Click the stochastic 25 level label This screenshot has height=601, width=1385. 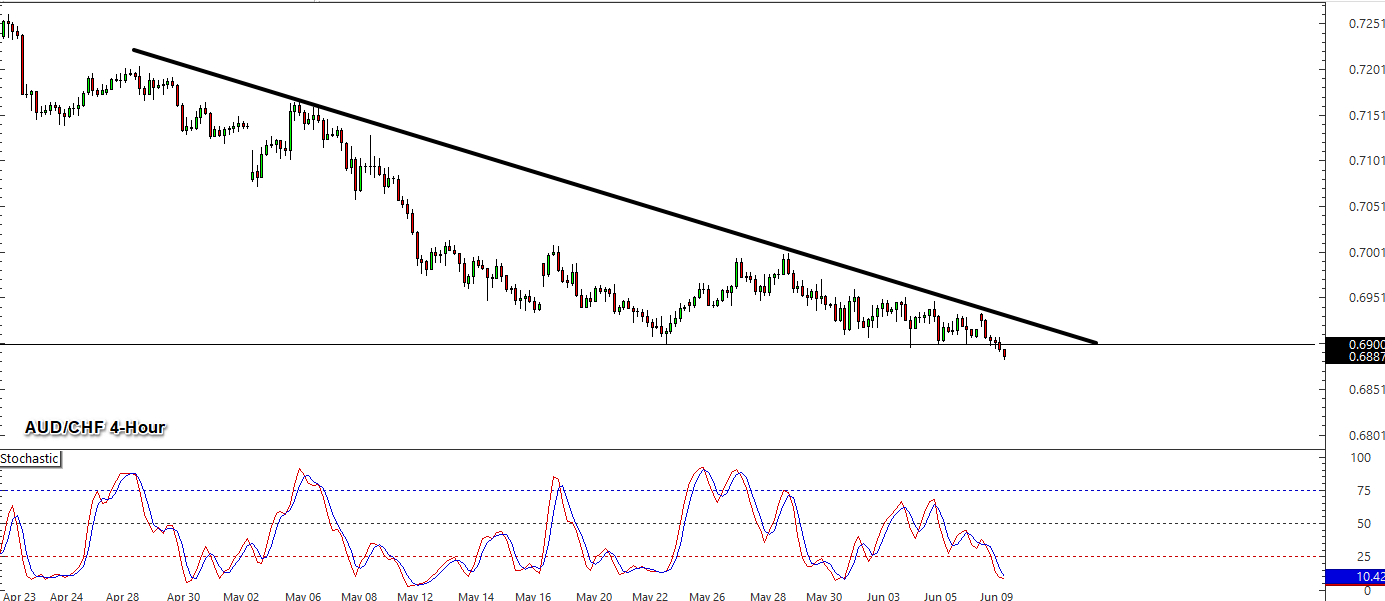coord(1363,557)
